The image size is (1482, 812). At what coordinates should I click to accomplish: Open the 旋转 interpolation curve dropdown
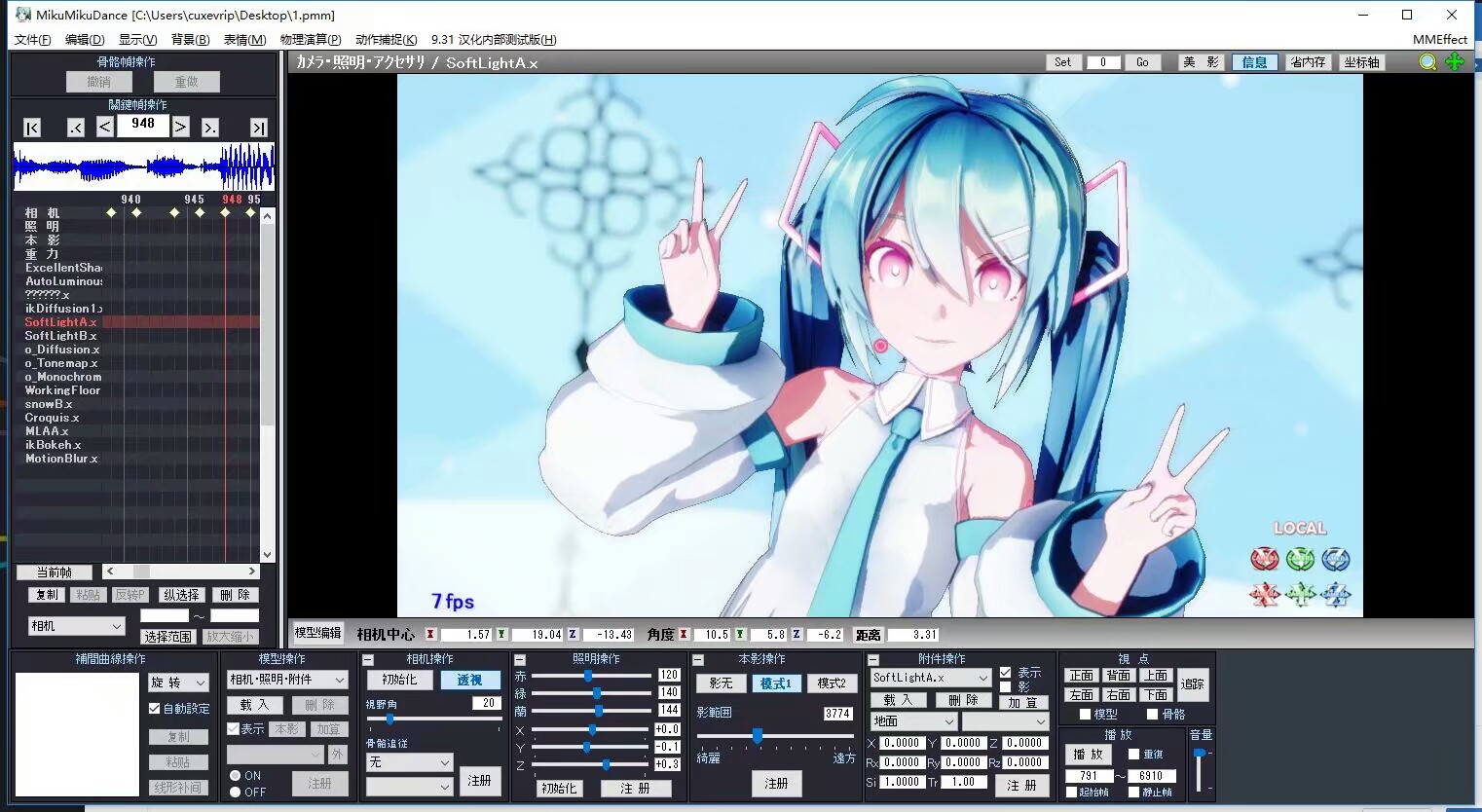(x=178, y=683)
